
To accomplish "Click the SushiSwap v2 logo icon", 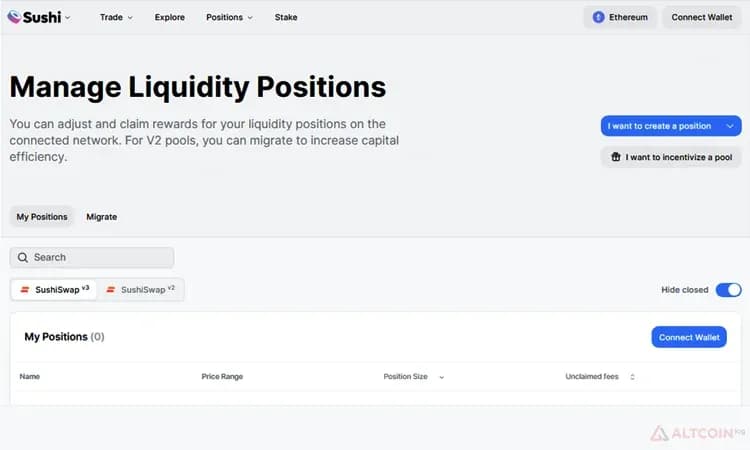I will click(x=110, y=290).
